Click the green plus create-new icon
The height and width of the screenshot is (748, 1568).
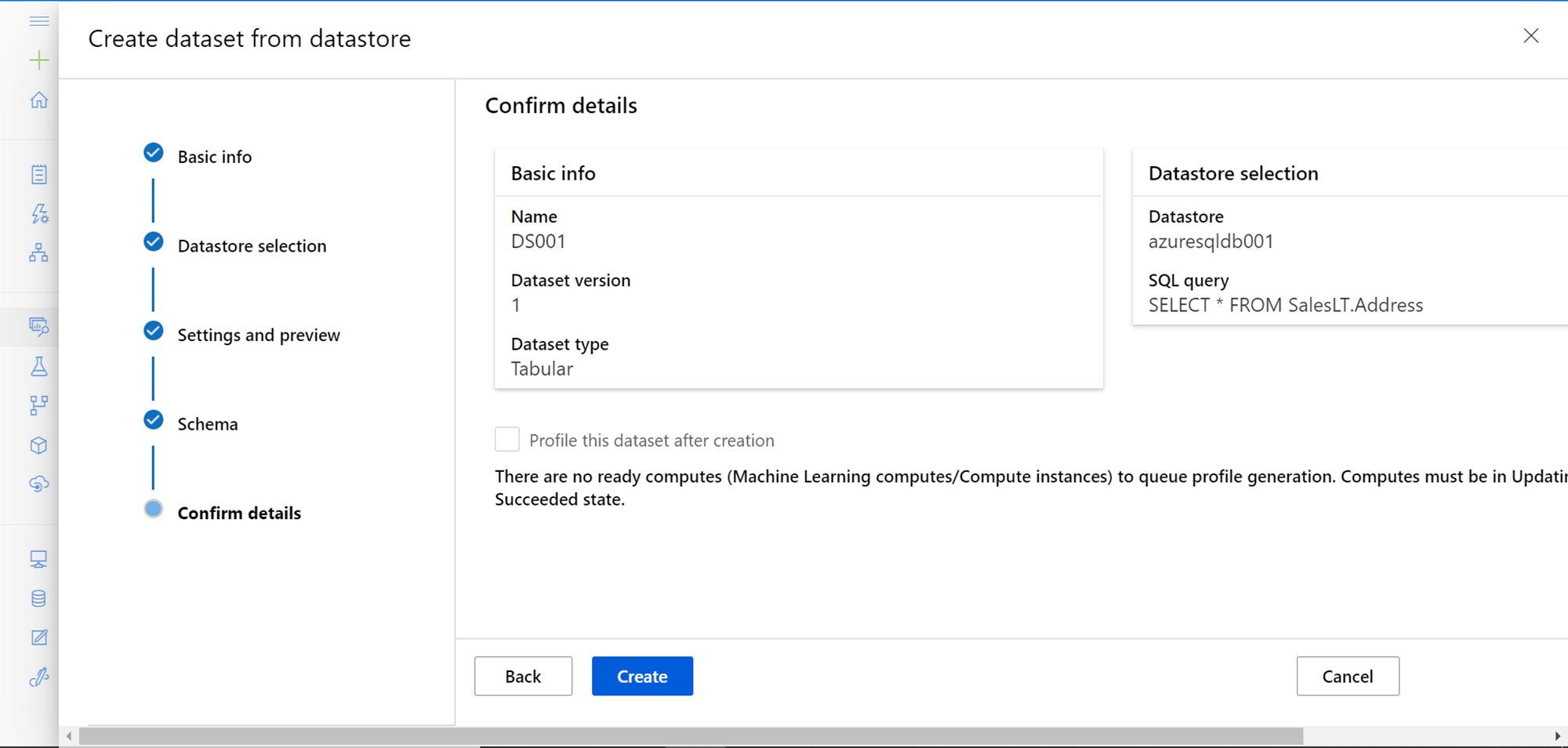(38, 60)
